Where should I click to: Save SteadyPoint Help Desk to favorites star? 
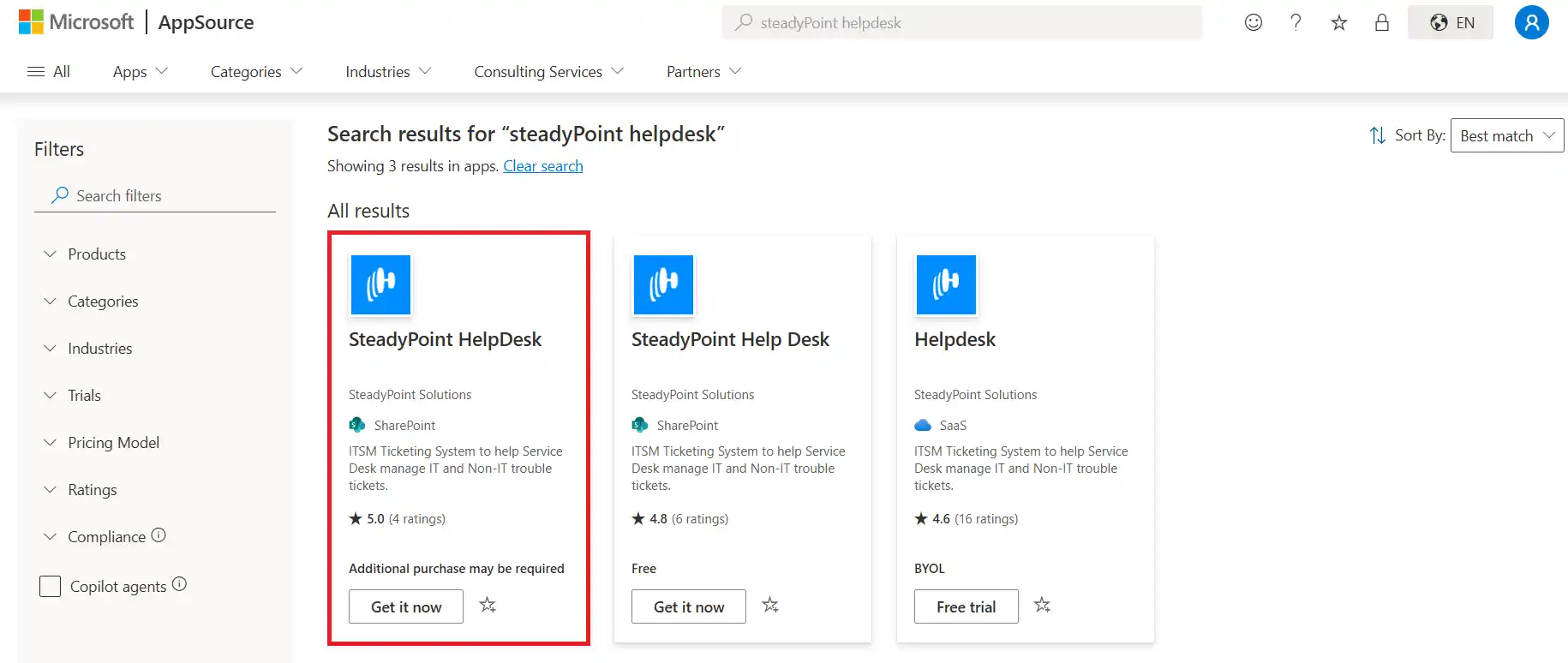pyautogui.click(x=770, y=606)
